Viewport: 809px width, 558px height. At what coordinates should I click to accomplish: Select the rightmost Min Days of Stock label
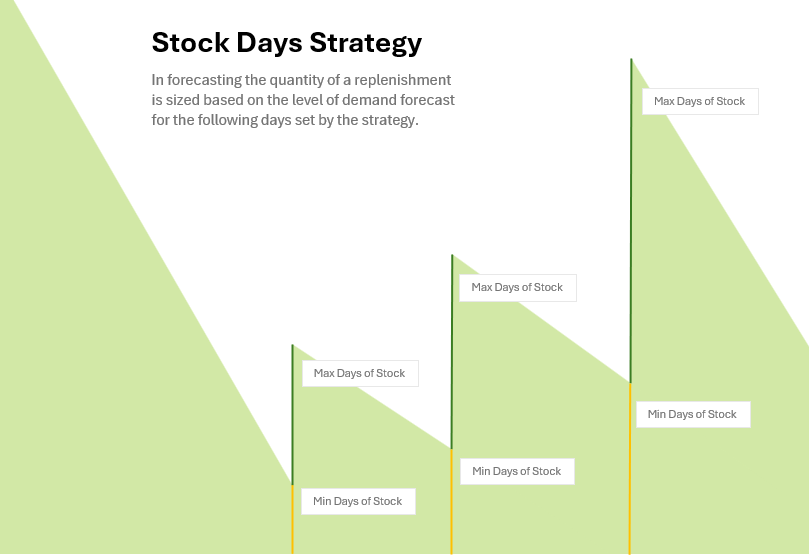pyautogui.click(x=693, y=415)
